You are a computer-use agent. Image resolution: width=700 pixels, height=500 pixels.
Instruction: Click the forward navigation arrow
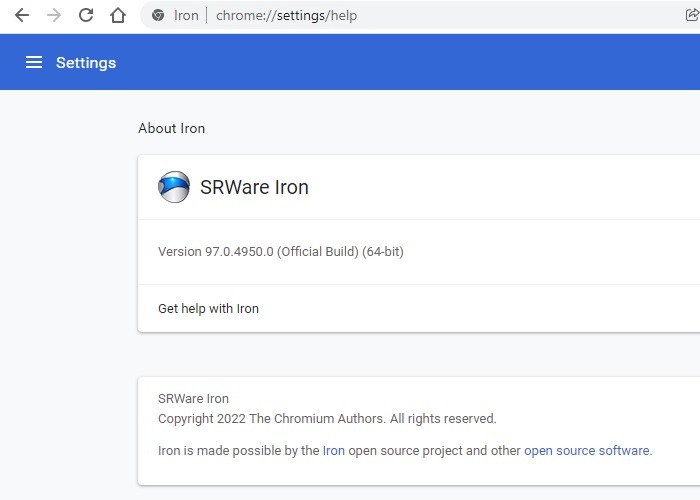coord(54,15)
